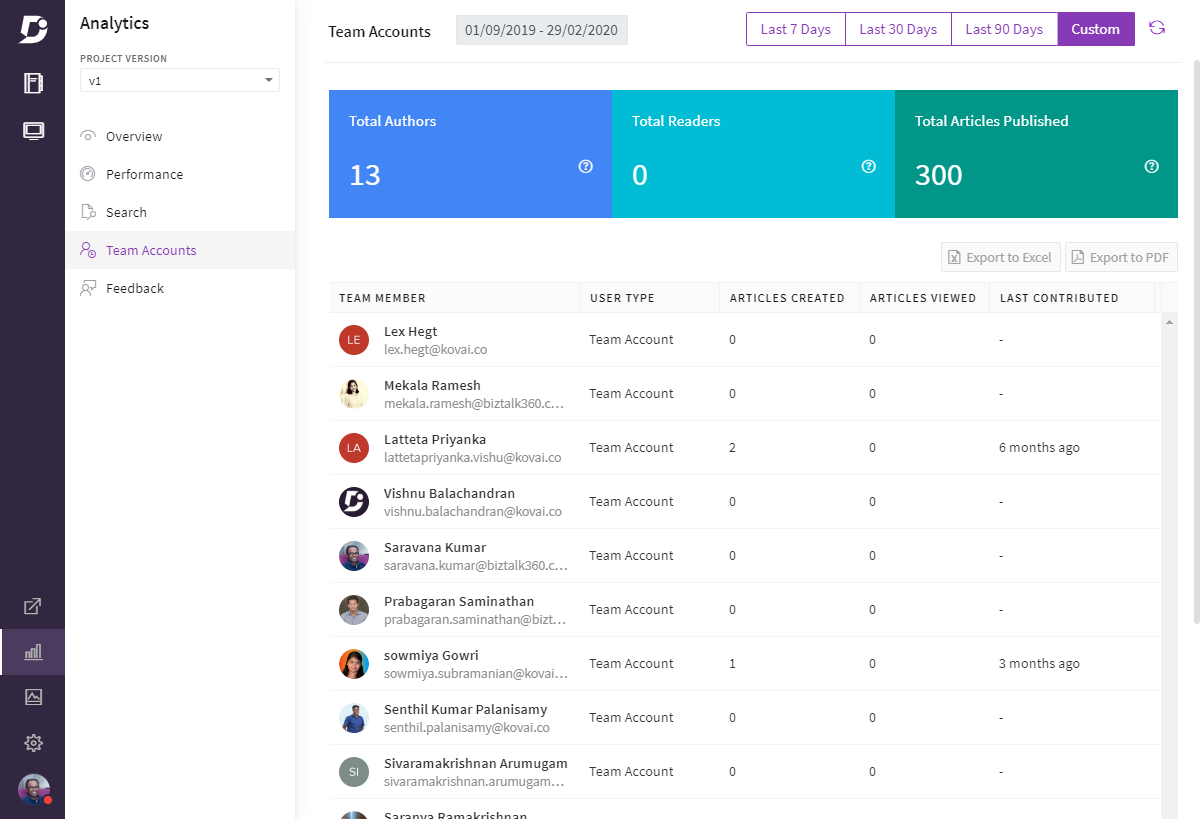Open the Search analytics section
1202x819 pixels.
pyautogui.click(x=124, y=211)
